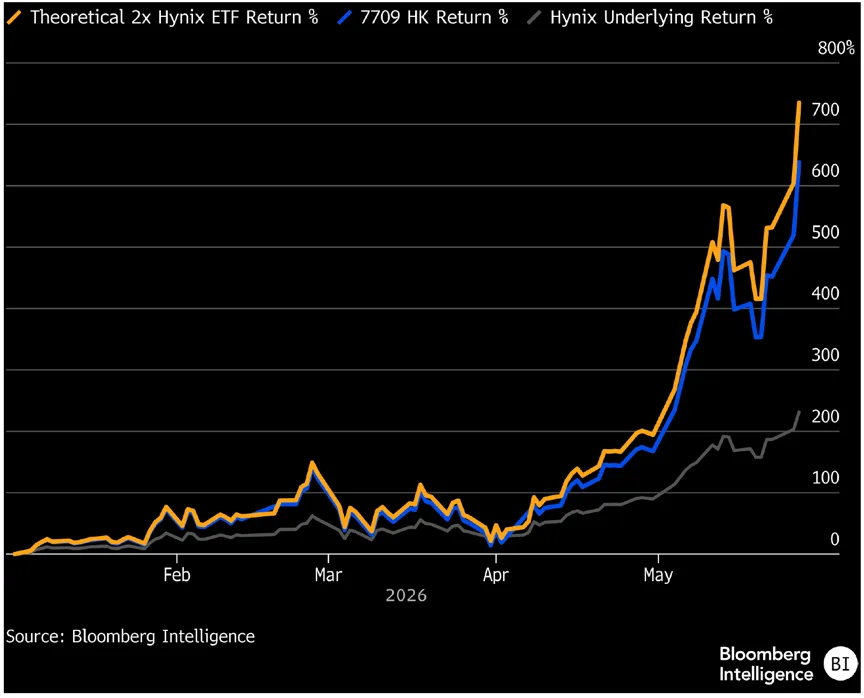Image resolution: width=864 pixels, height=698 pixels.
Task: Click the gray Hynix Underlying legend marker
Action: tap(534, 17)
